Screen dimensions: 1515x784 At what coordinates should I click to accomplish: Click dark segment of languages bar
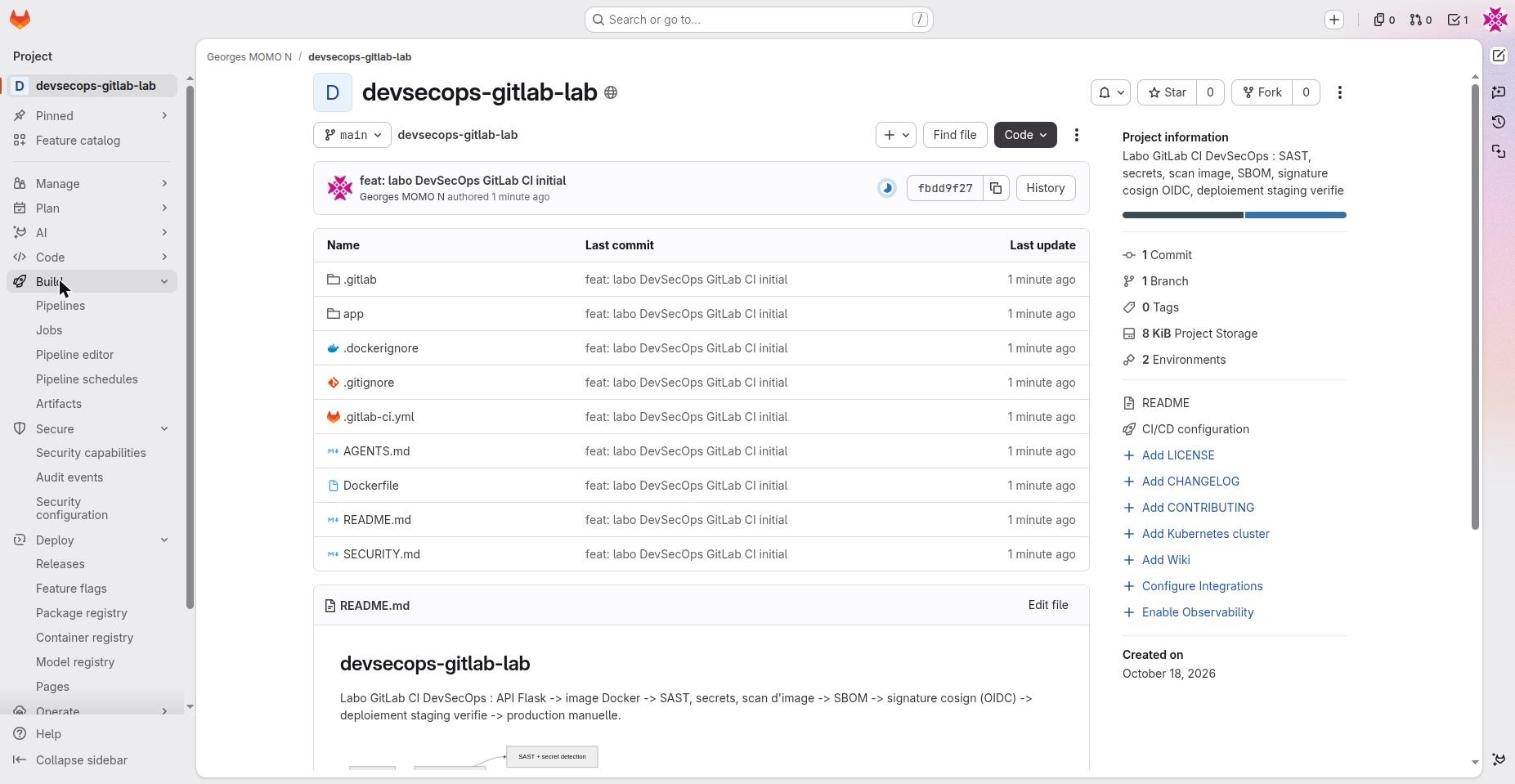click(x=1183, y=215)
